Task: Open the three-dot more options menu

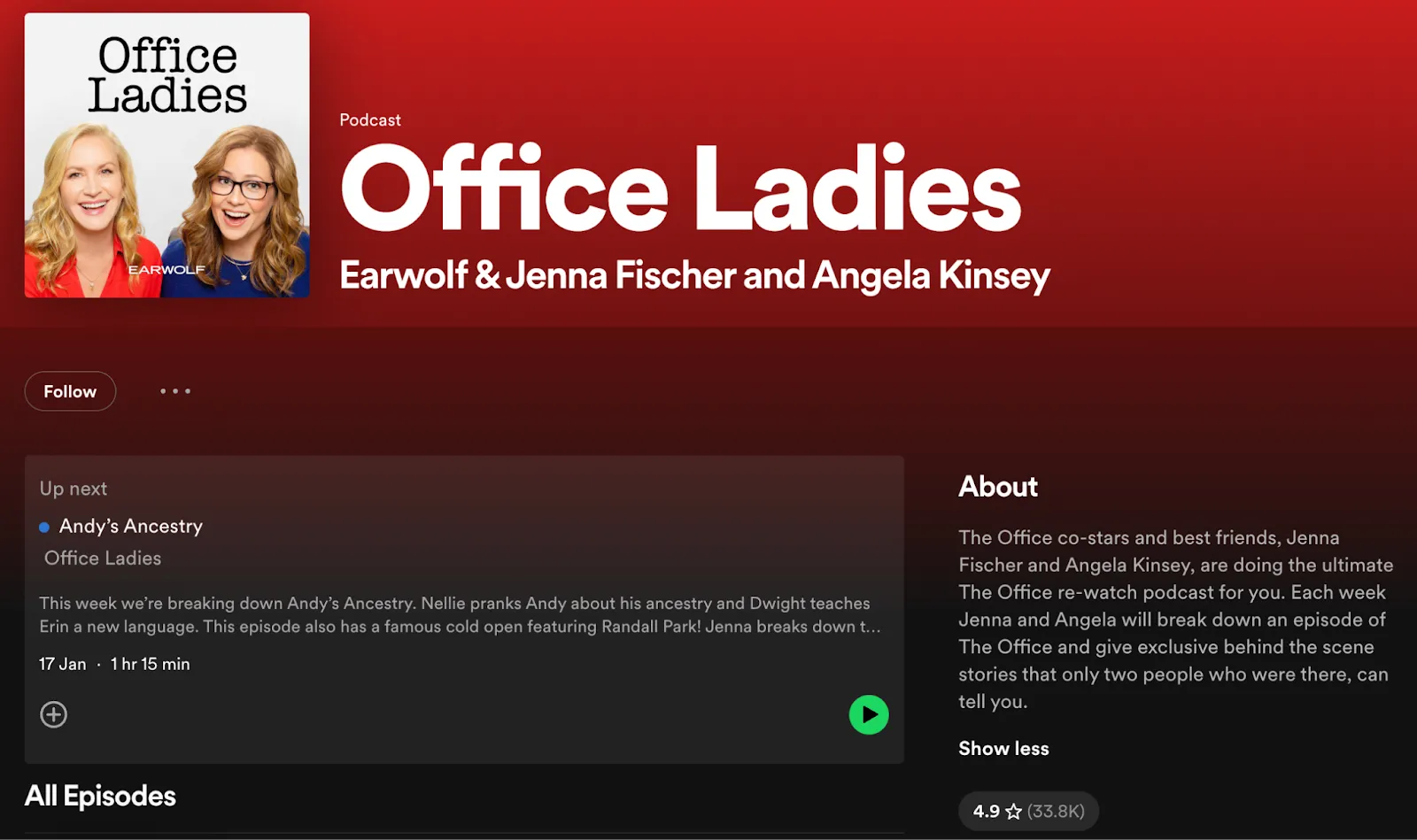Action: click(x=175, y=390)
